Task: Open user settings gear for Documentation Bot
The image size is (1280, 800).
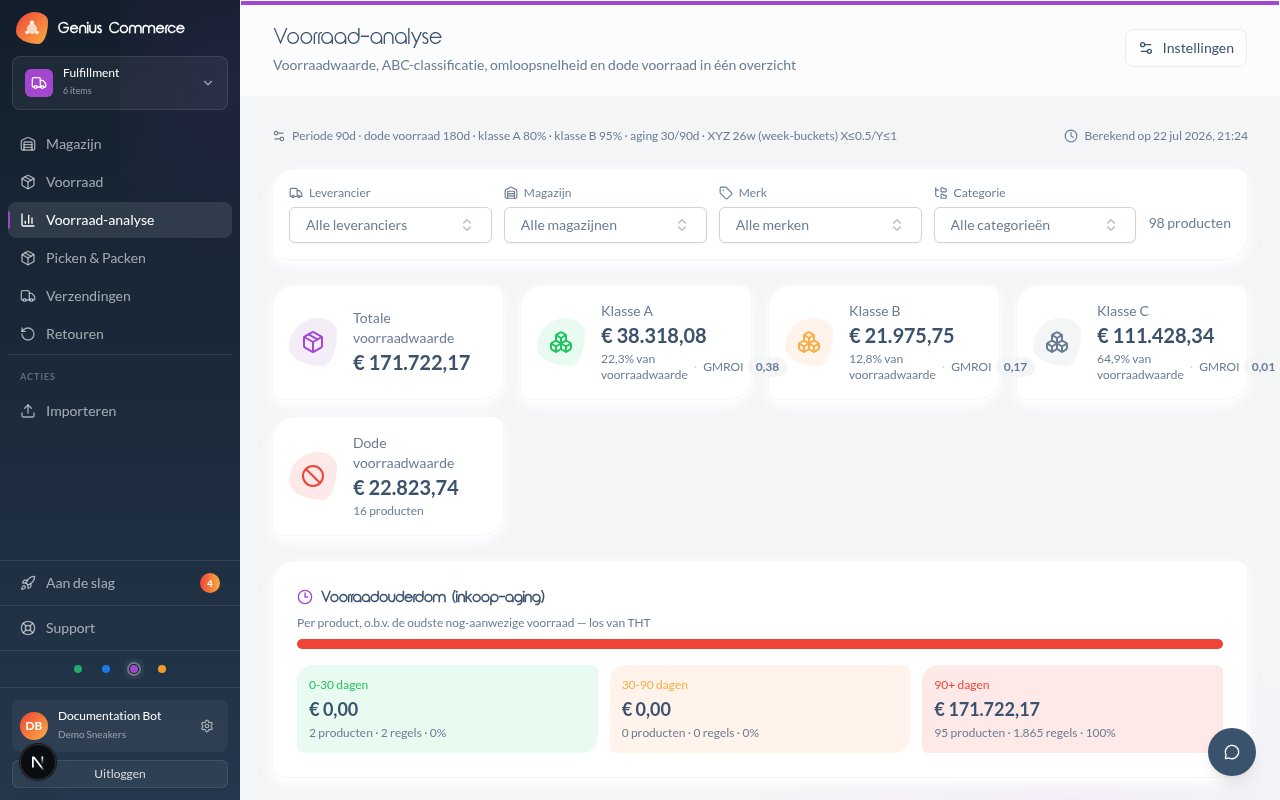Action: click(207, 726)
